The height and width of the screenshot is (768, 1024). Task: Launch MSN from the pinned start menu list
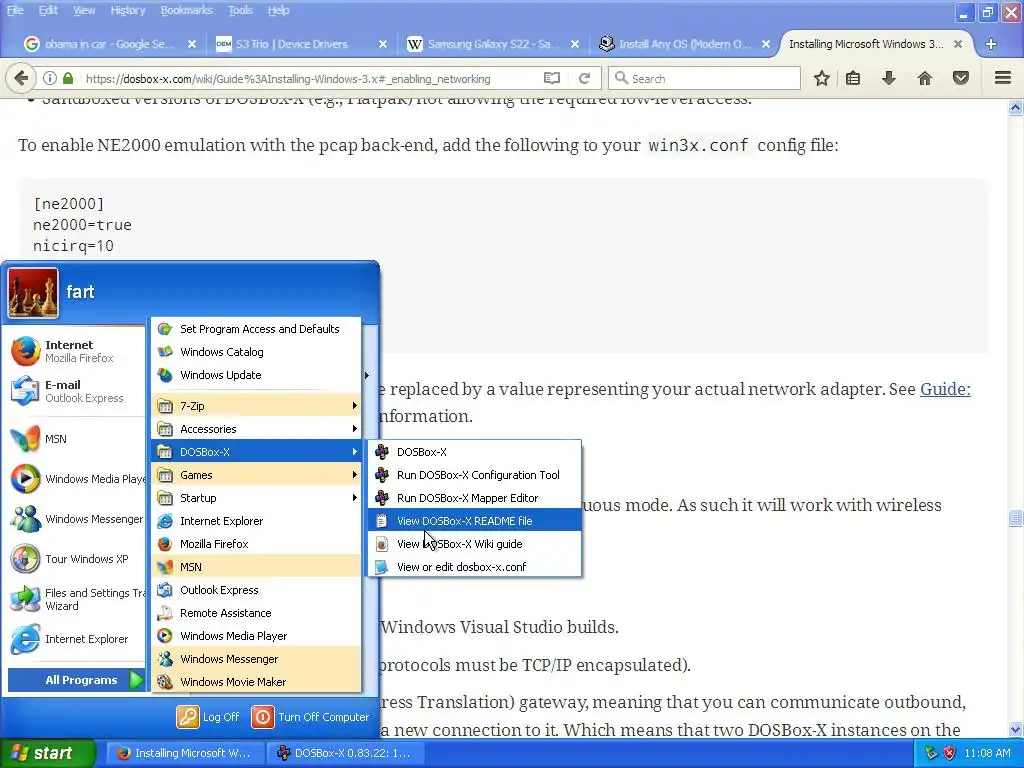click(x=76, y=439)
